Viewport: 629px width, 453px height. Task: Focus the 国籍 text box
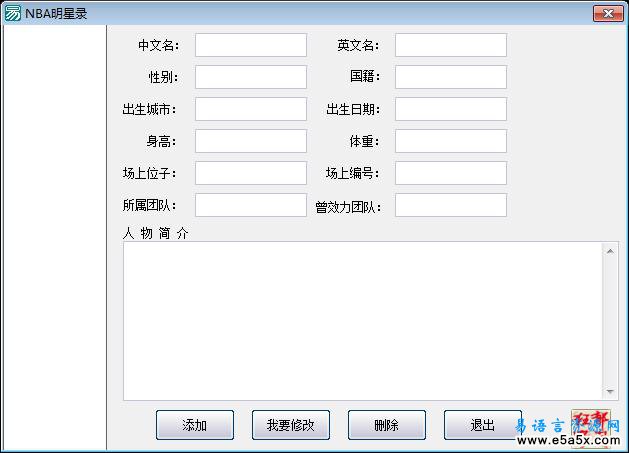click(450, 77)
